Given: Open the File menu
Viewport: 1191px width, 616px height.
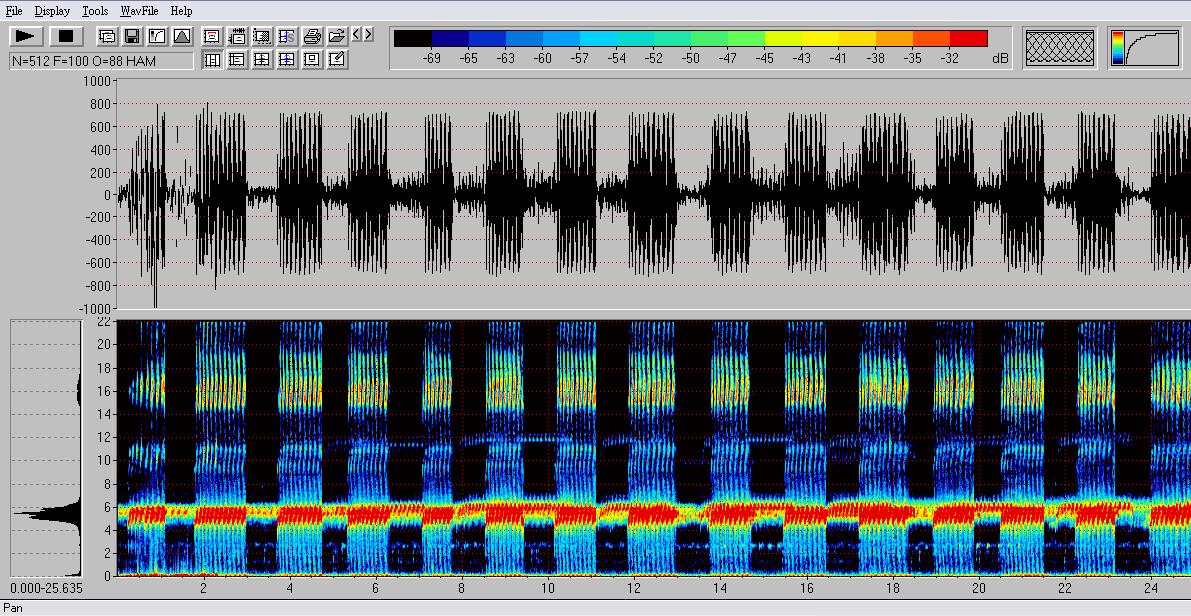Looking at the screenshot, I should pyautogui.click(x=14, y=11).
